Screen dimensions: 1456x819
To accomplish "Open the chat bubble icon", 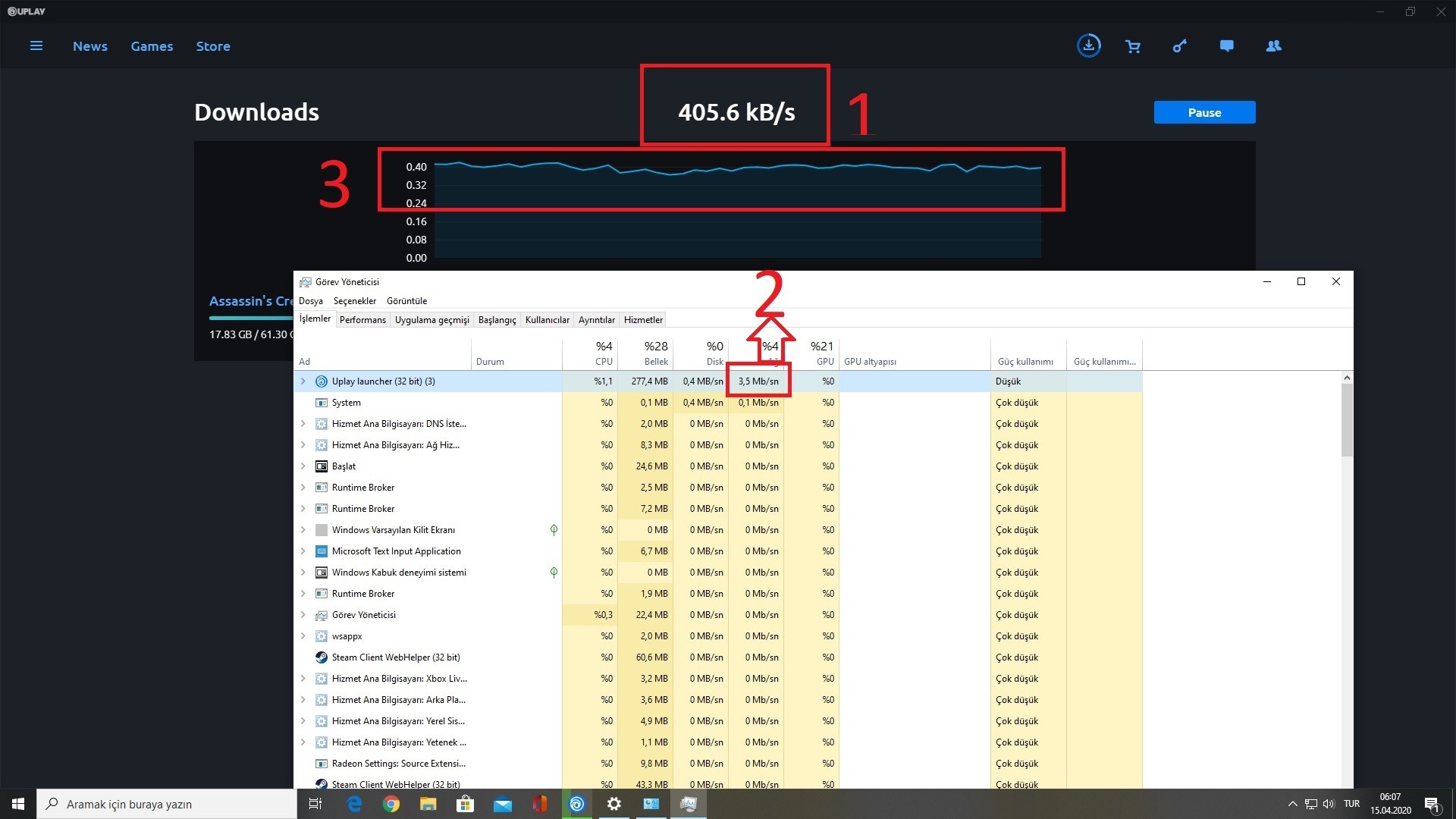I will point(1226,46).
